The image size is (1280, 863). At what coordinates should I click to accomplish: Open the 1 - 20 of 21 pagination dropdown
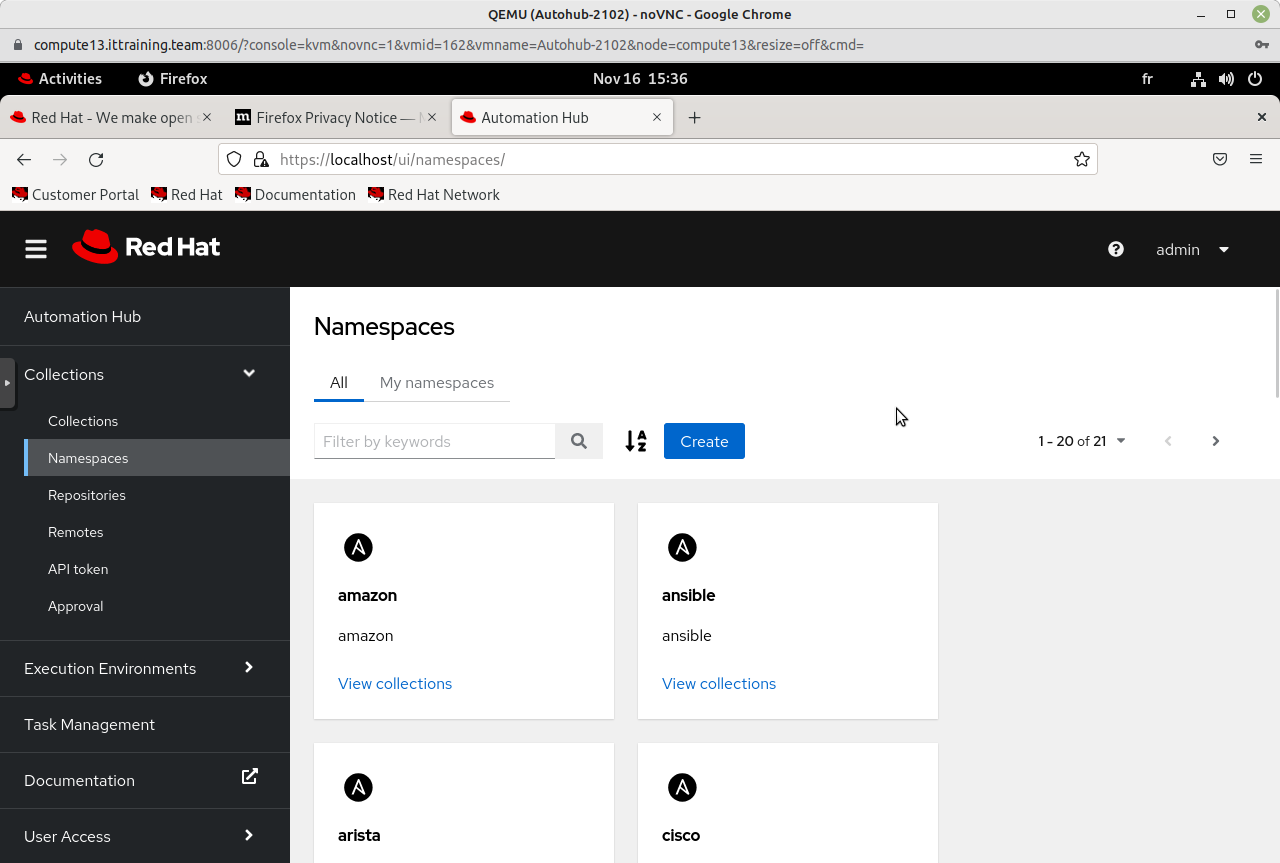point(1082,441)
